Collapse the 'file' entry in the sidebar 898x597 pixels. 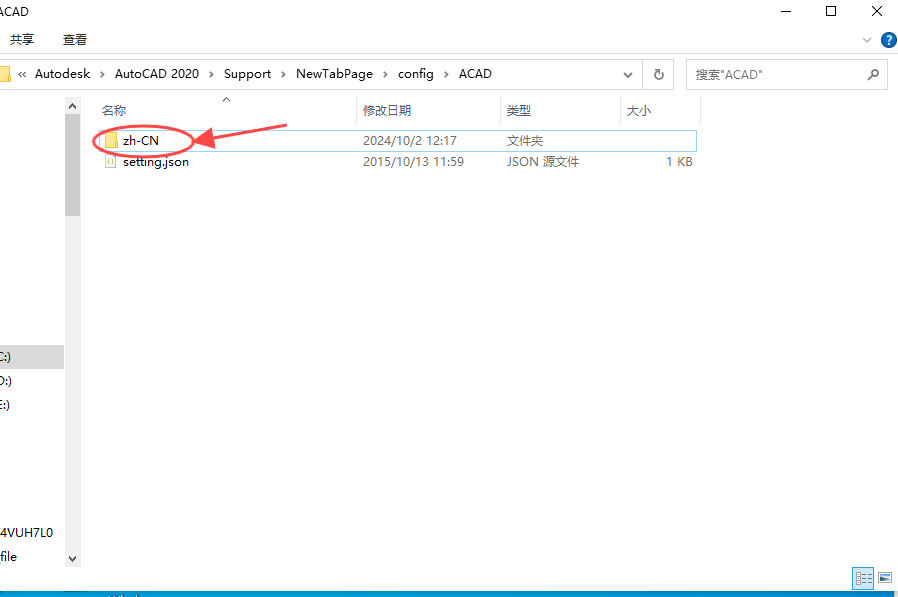tap(10, 556)
